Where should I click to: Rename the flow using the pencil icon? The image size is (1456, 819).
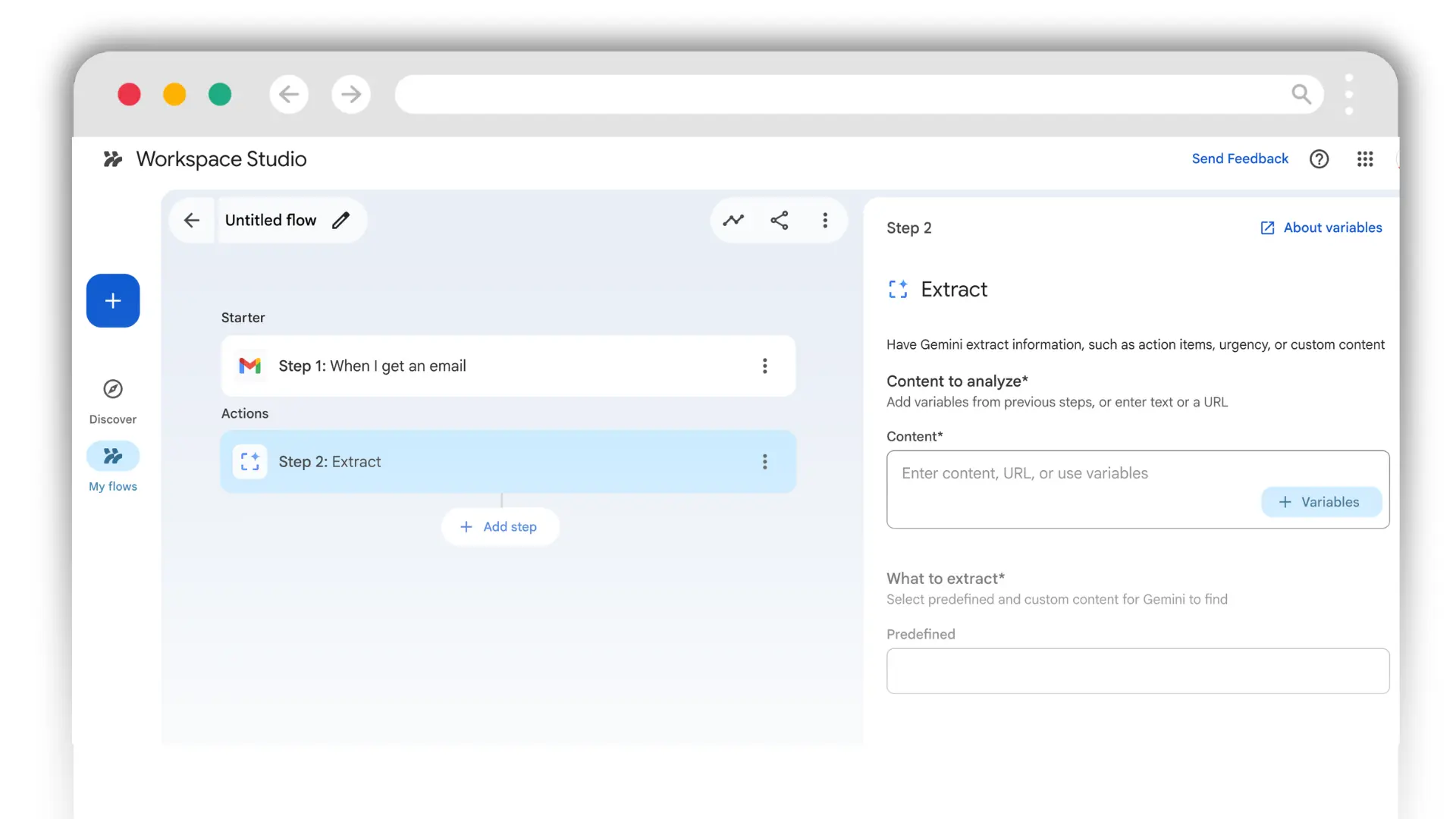pos(340,220)
